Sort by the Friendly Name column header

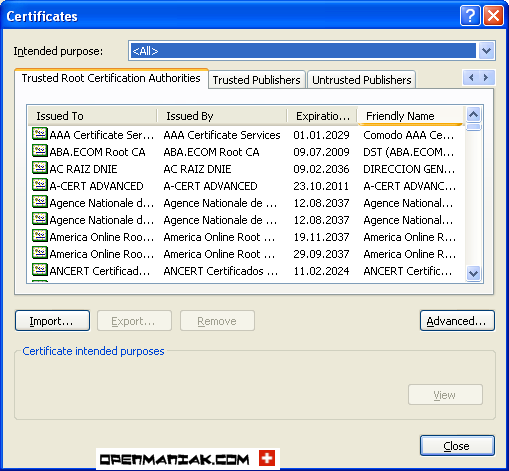pyautogui.click(x=410, y=116)
